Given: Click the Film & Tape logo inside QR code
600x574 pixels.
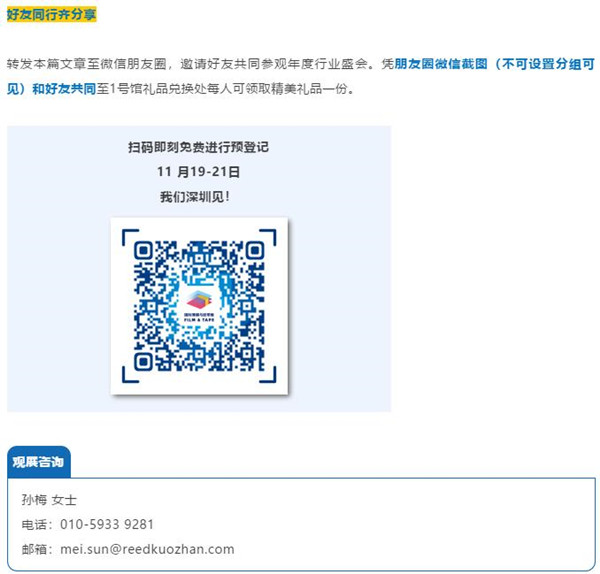Looking at the screenshot, I should (x=199, y=306).
